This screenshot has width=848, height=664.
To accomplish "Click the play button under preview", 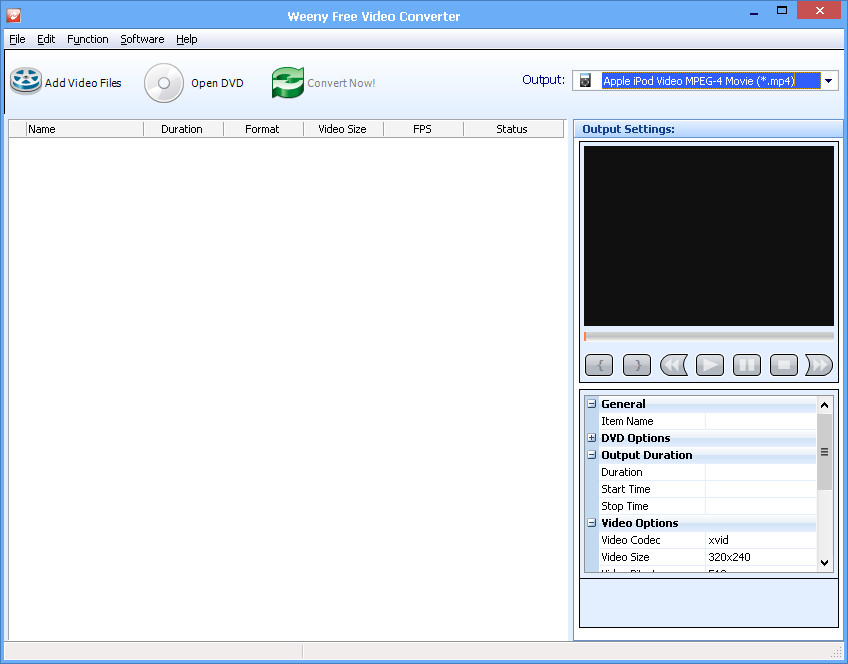I will pos(710,365).
